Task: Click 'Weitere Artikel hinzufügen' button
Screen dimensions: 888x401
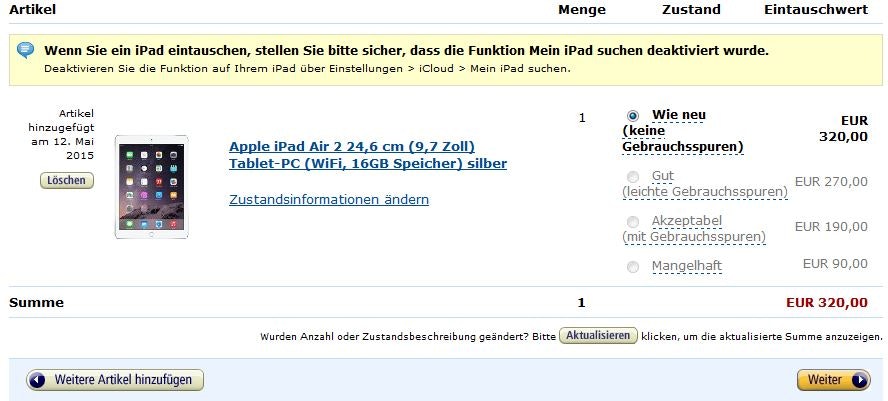Action: tap(115, 379)
